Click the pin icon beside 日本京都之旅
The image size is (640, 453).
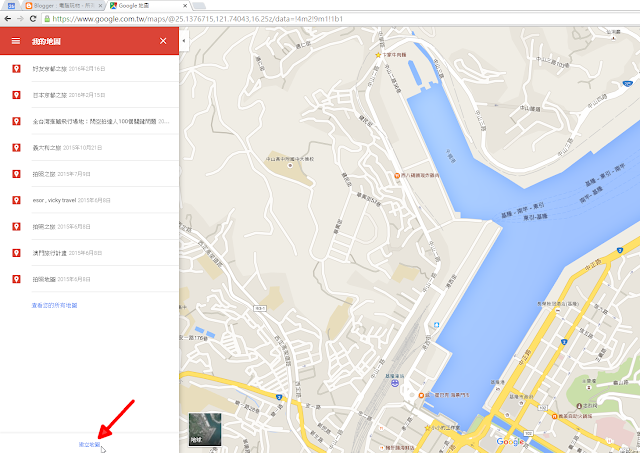pyautogui.click(x=15, y=95)
